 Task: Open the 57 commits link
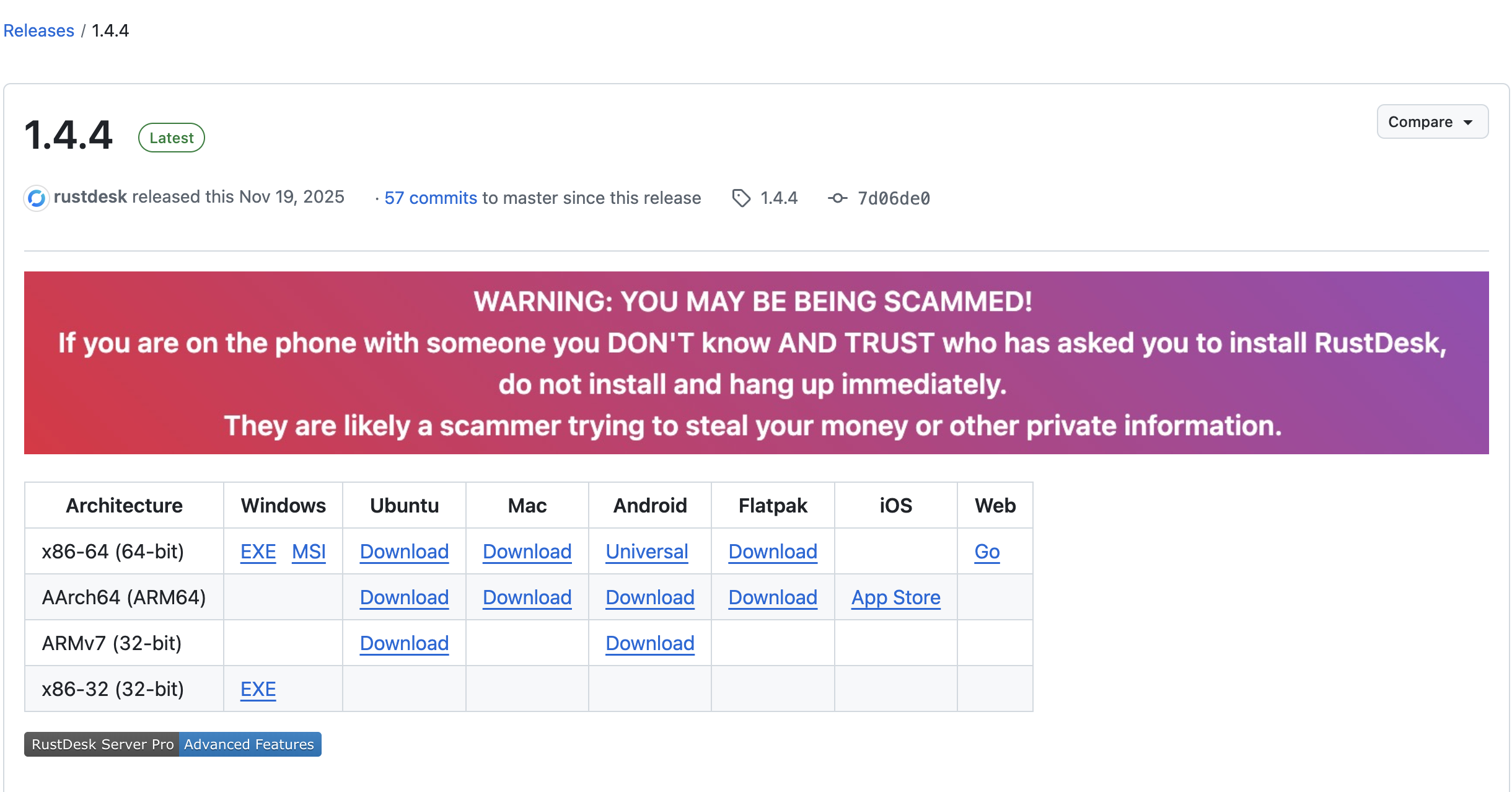431,198
